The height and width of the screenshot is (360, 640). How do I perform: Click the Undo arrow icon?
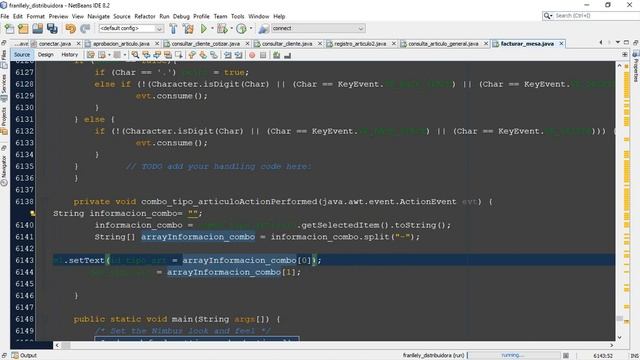tap(71, 29)
